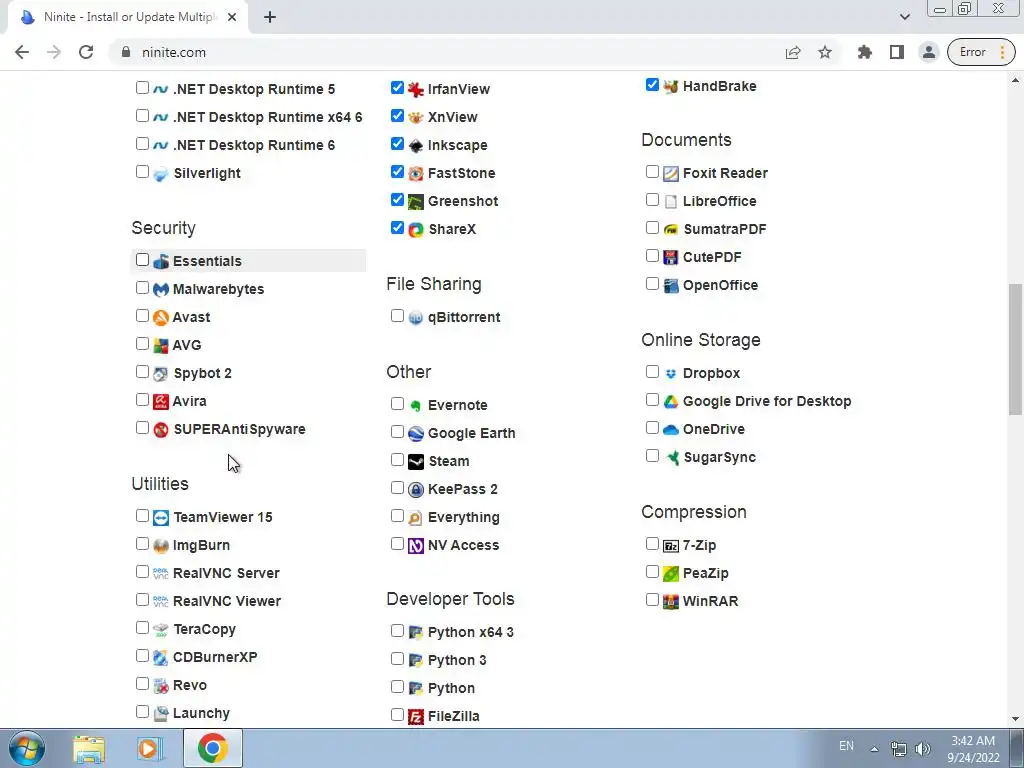This screenshot has height=768, width=1024.
Task: Click the taskbar volume speaker icon
Action: point(923,749)
